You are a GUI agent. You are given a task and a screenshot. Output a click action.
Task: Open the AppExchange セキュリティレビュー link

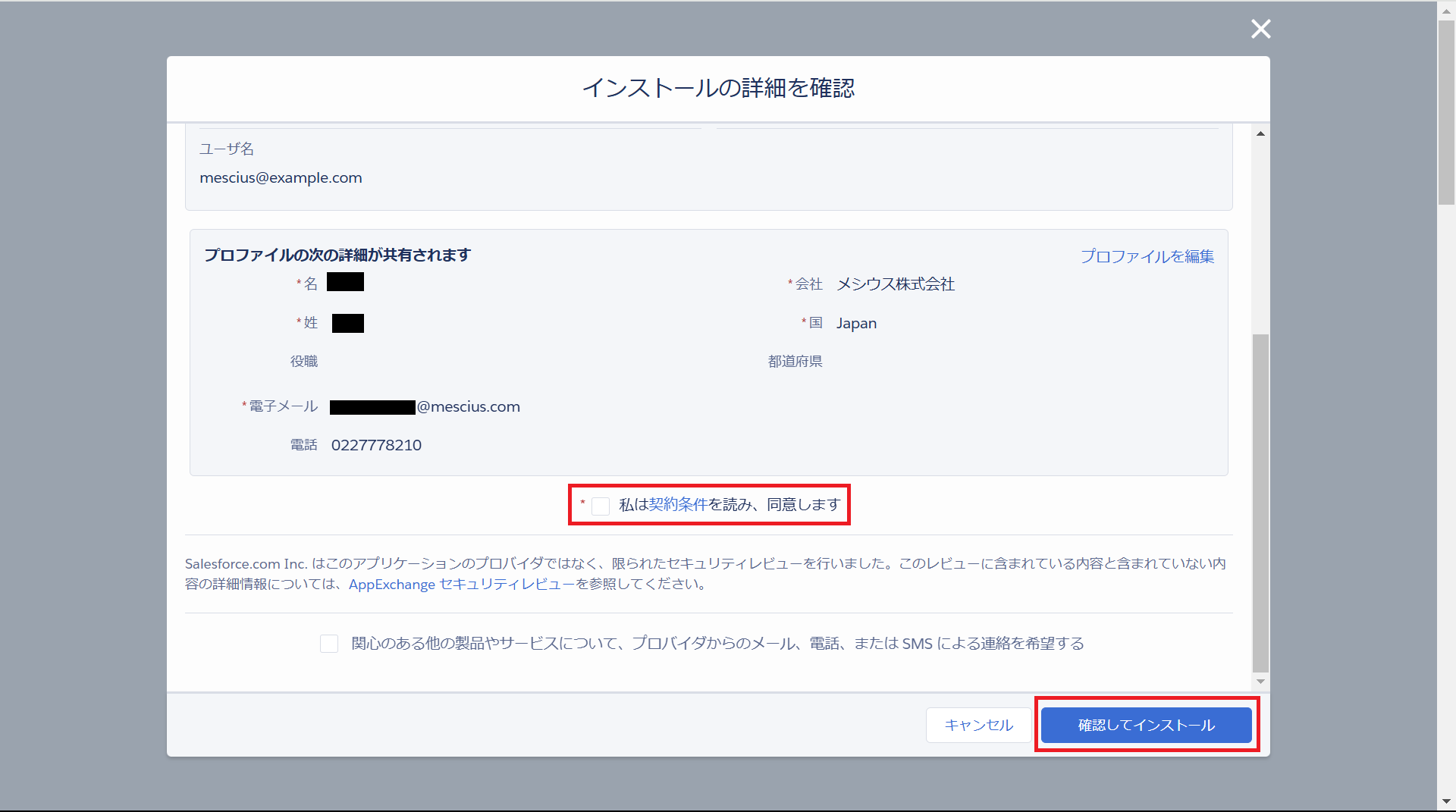(x=461, y=585)
